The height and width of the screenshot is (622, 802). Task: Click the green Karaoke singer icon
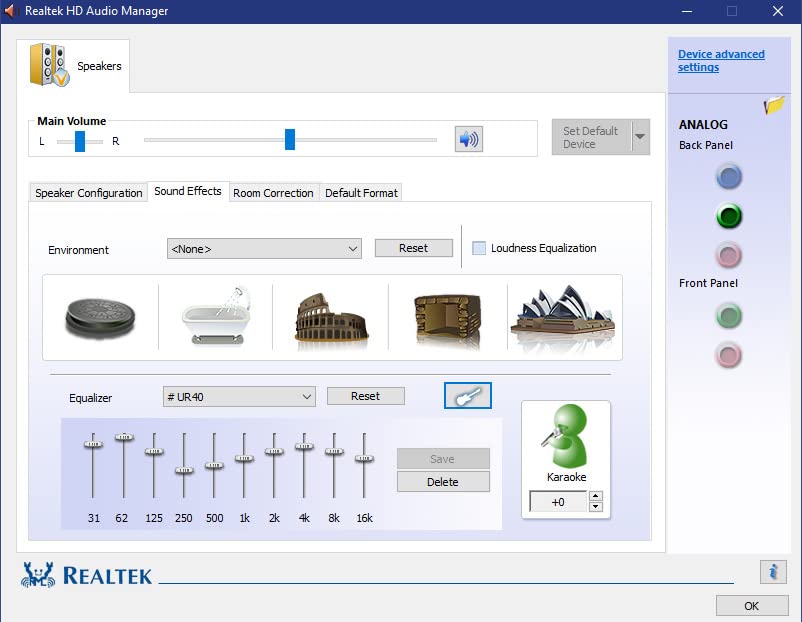pos(566,436)
